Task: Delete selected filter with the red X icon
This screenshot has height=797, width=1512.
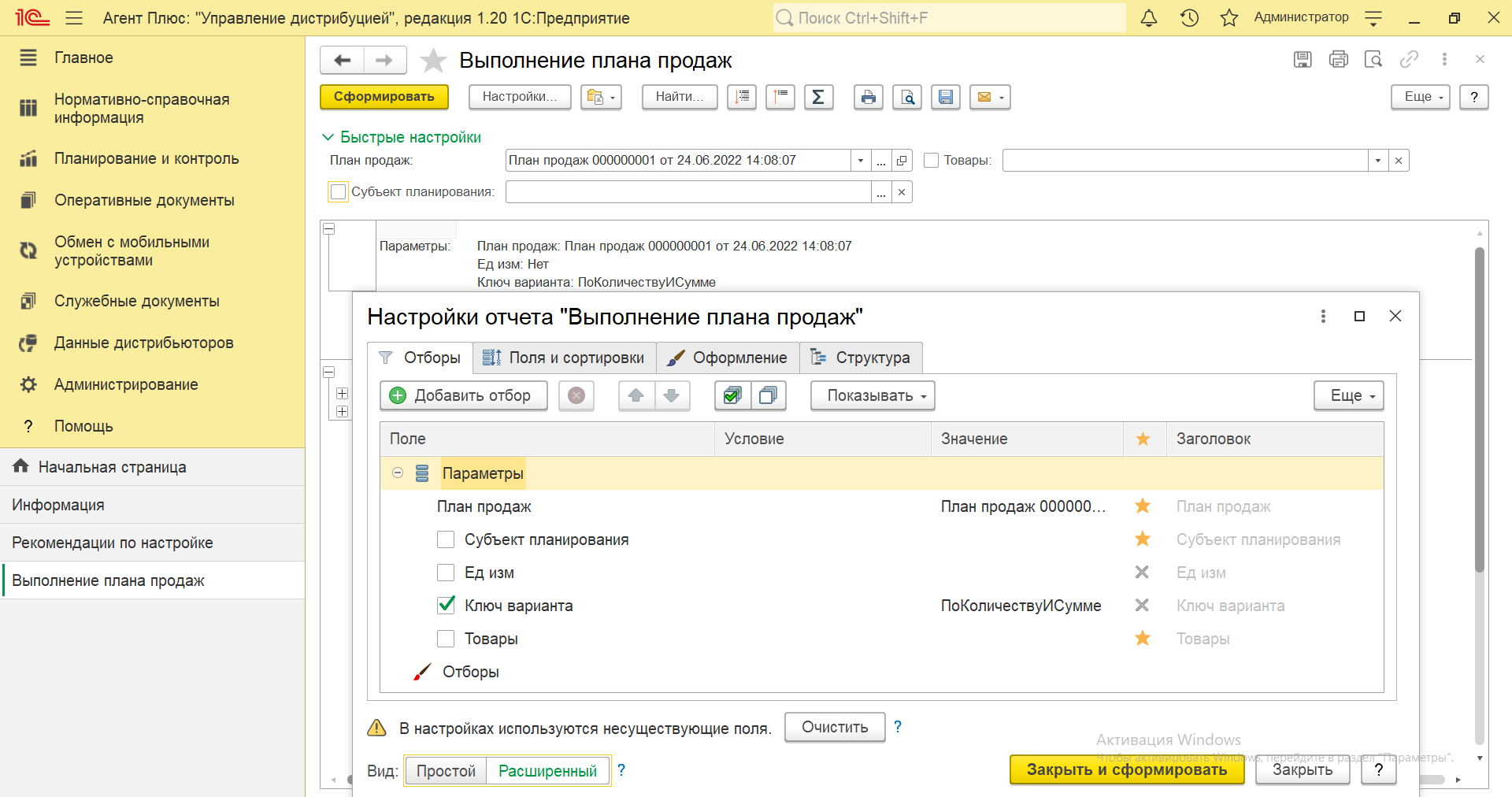Action: 576,395
